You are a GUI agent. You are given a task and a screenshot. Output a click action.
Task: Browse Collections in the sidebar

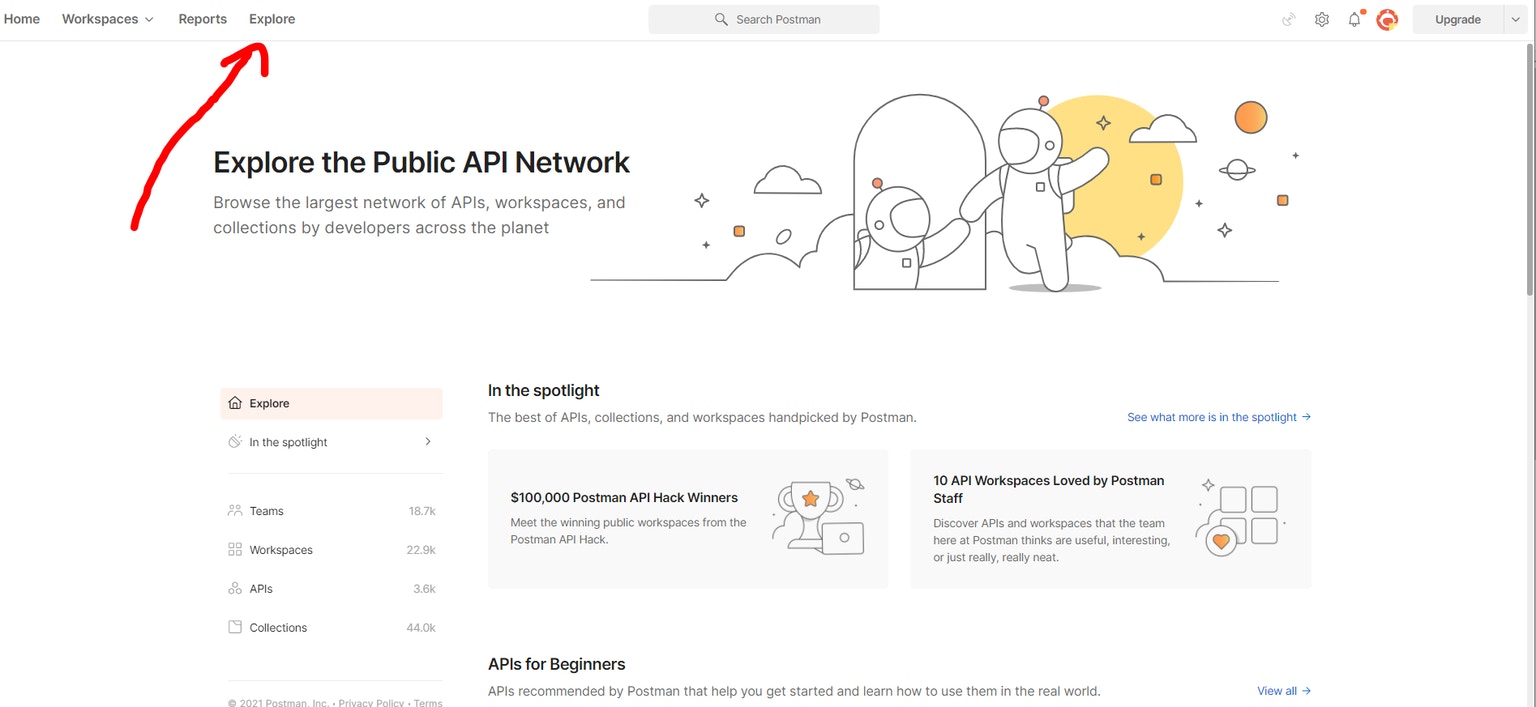pos(331,627)
